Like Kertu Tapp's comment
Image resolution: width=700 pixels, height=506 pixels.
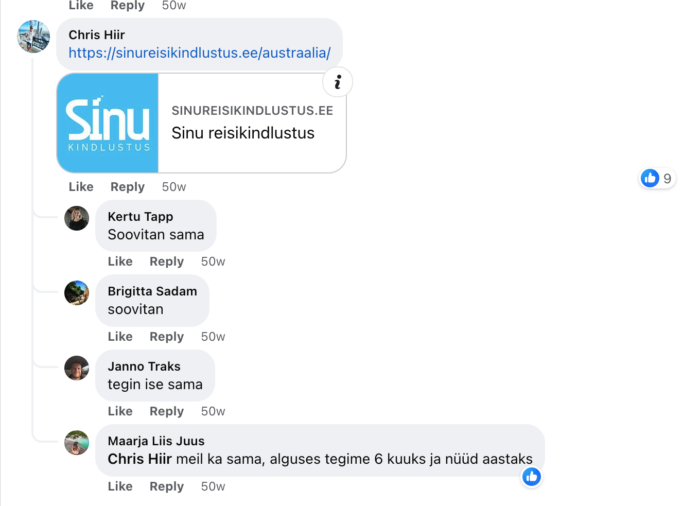pos(120,261)
